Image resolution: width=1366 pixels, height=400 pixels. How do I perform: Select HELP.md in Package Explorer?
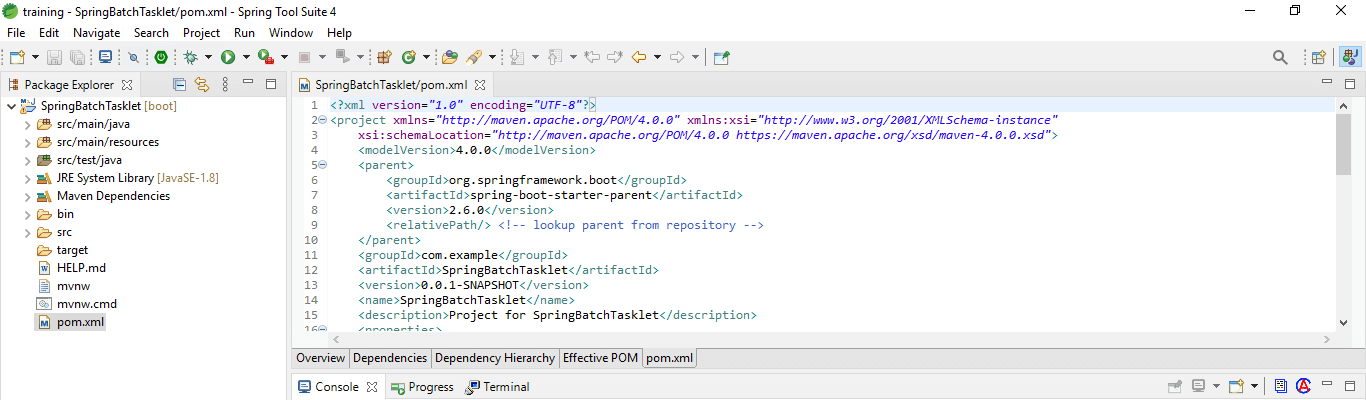point(81,268)
